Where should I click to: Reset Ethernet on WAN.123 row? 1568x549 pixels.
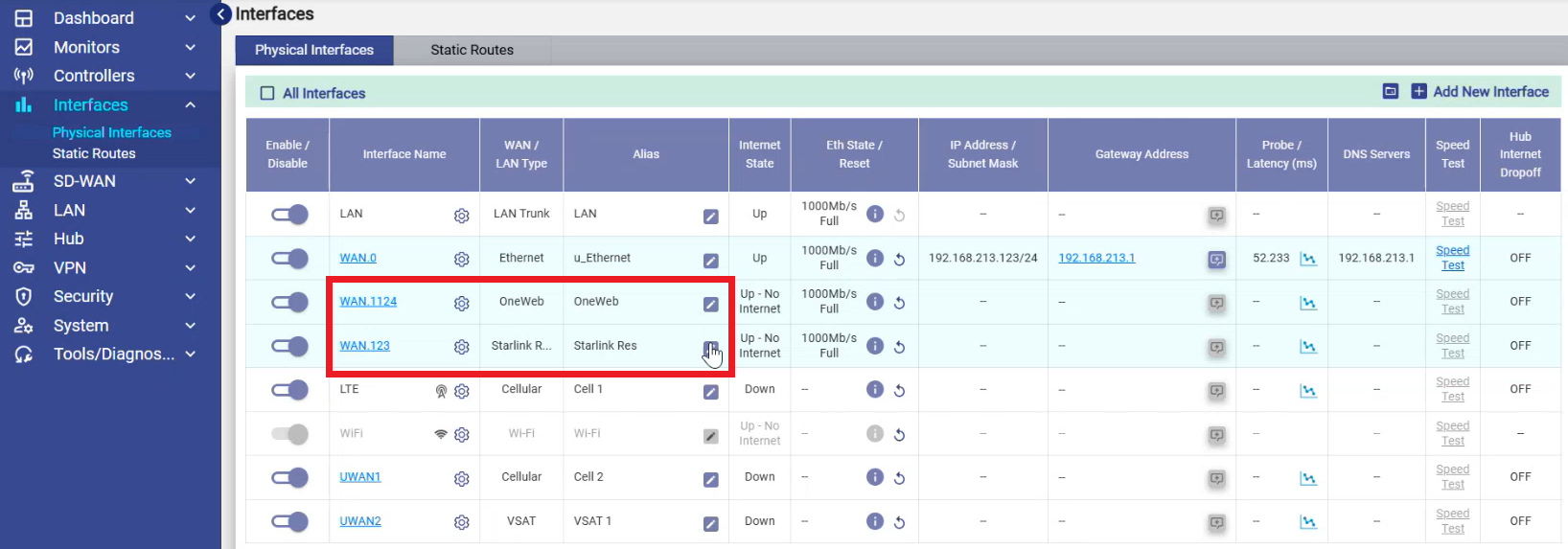click(x=899, y=347)
